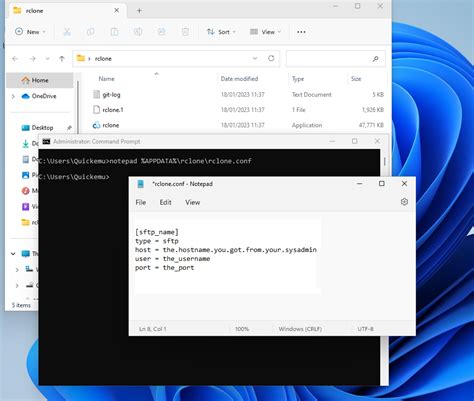474x401 pixels.
Task: Click the Music icon in sidebar
Action: pyautogui.click(x=25, y=191)
